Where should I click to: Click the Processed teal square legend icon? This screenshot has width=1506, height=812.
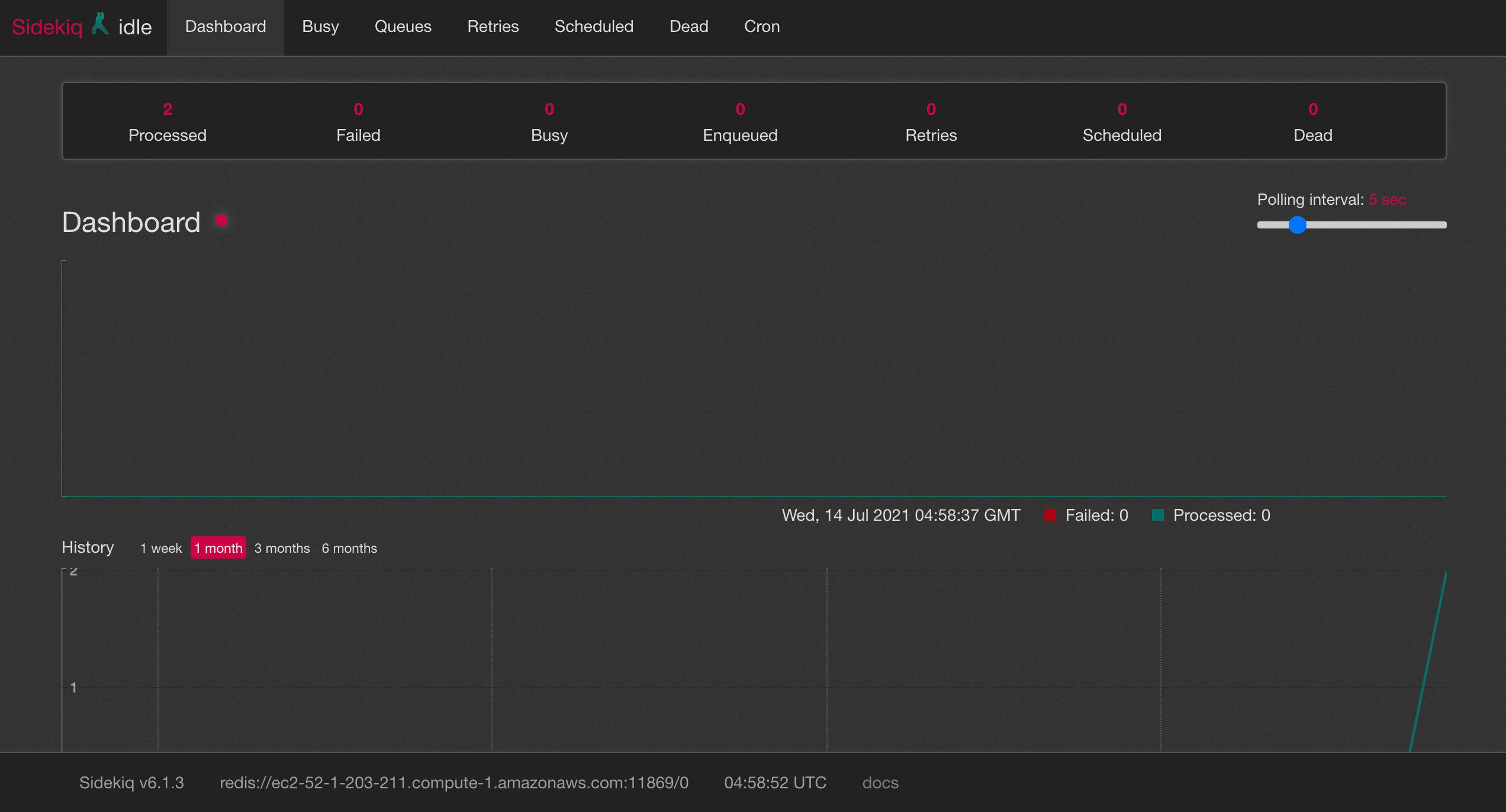1159,515
